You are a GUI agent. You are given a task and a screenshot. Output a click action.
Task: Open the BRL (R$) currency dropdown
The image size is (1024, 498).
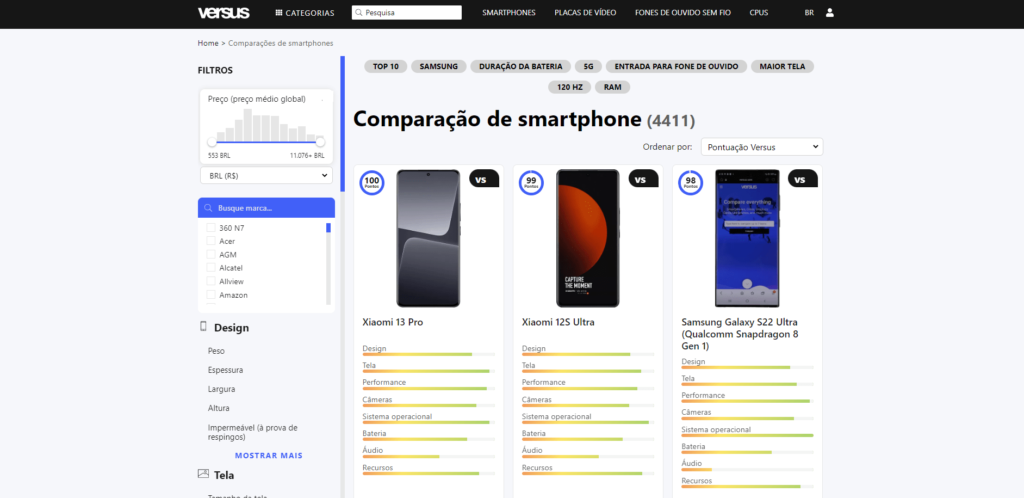[266, 175]
